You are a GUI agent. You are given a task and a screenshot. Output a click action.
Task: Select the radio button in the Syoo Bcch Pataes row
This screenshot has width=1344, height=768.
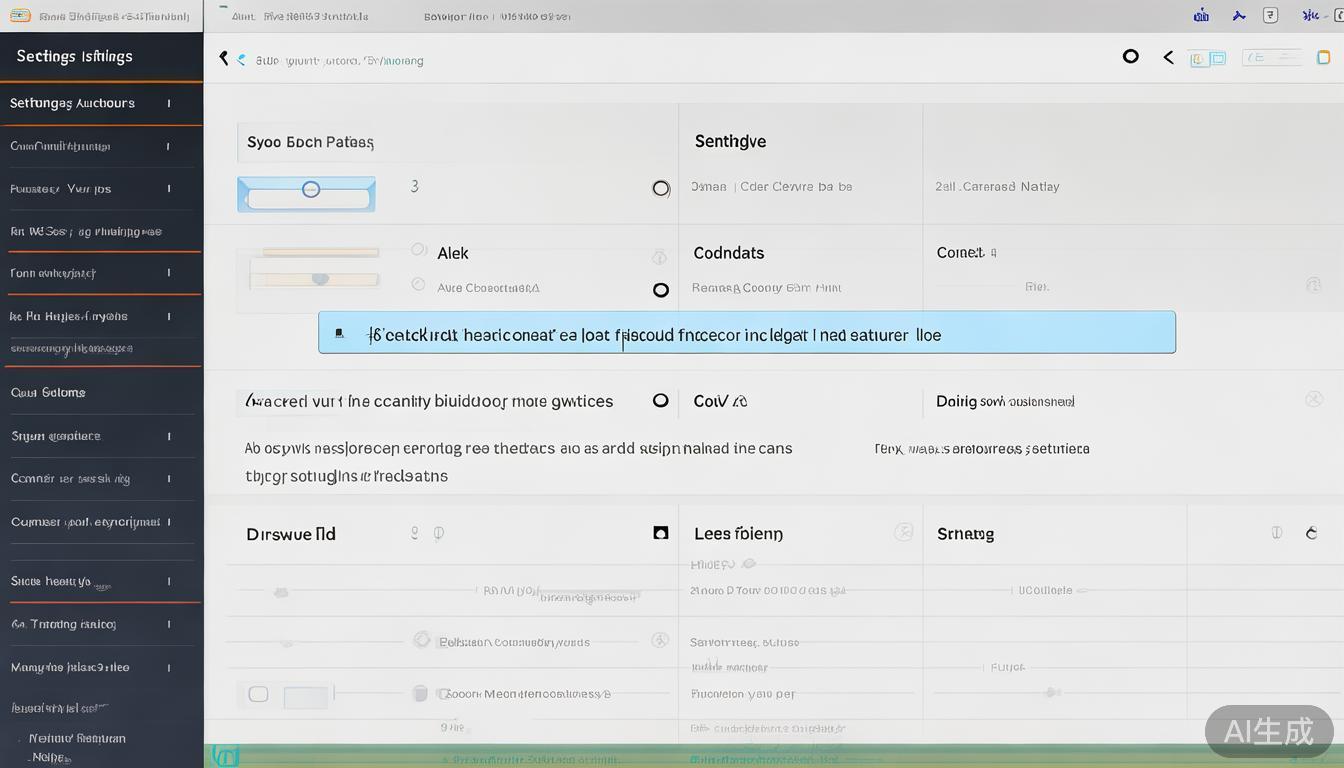660,188
